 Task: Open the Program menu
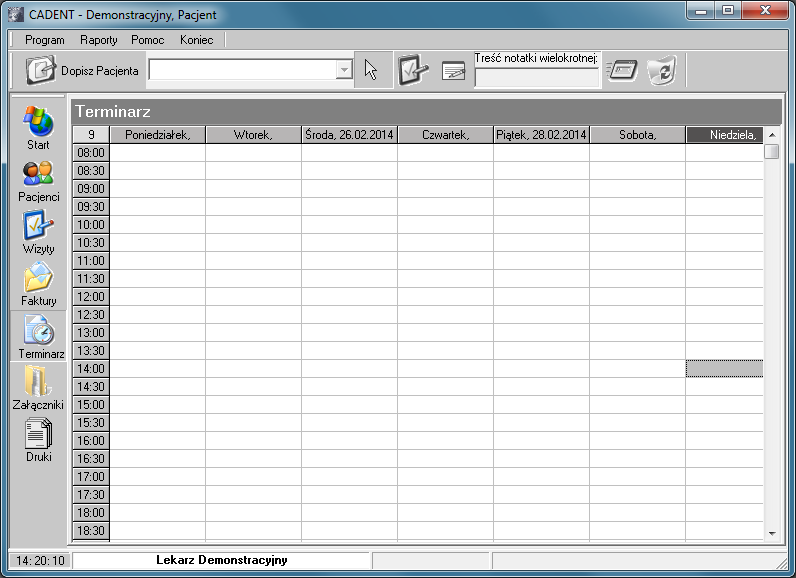click(x=45, y=40)
